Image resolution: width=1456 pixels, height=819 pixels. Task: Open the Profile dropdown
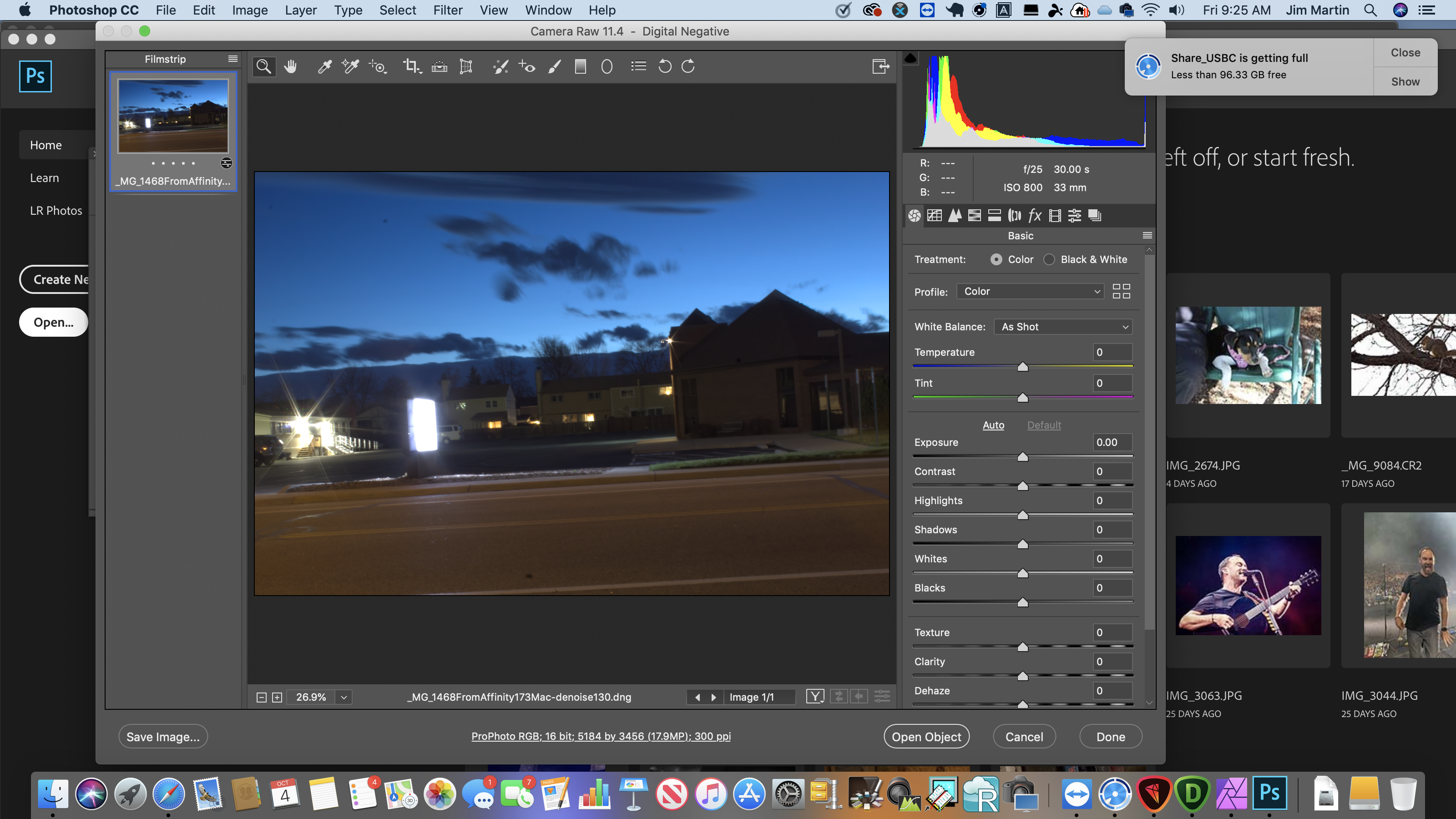point(1029,291)
